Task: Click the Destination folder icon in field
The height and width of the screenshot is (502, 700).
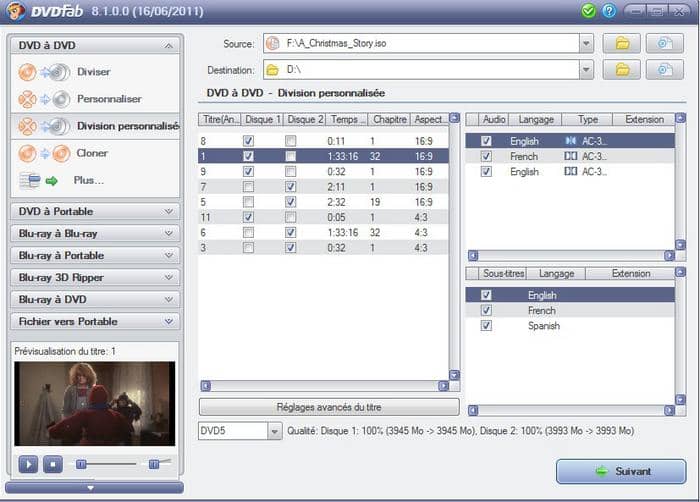Action: (x=272, y=70)
